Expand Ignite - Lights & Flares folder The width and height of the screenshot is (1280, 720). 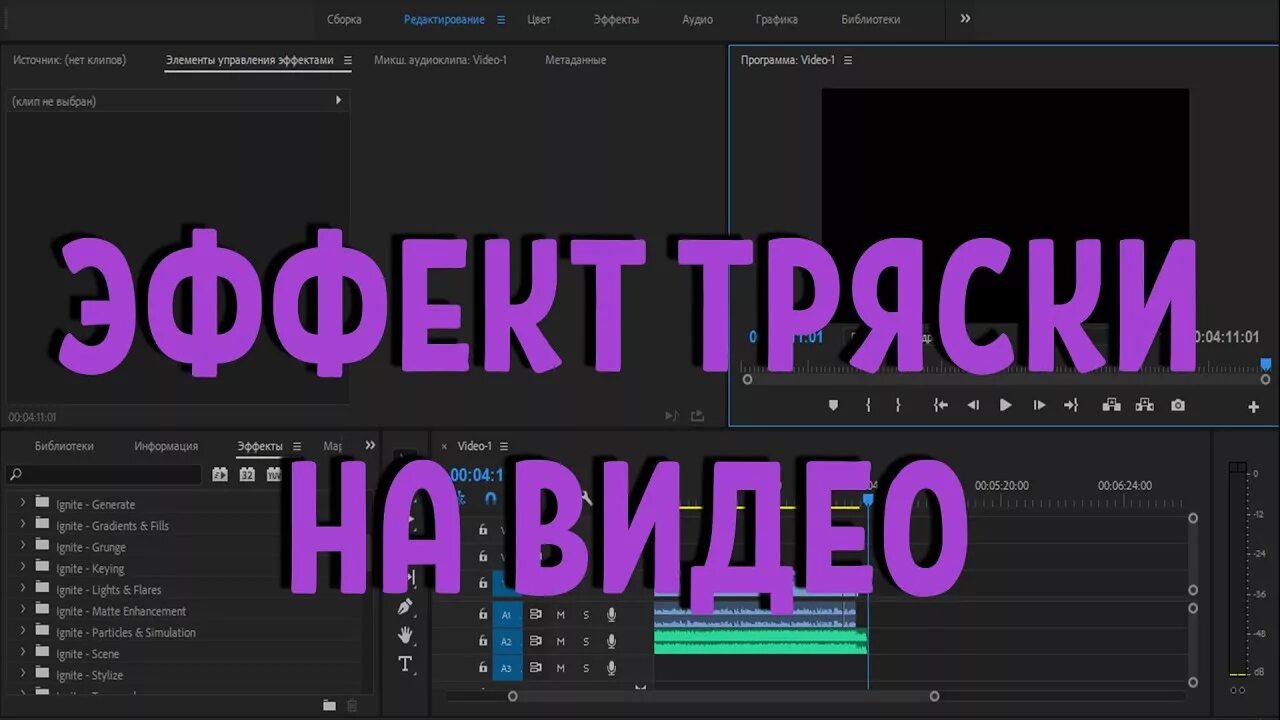click(x=23, y=589)
